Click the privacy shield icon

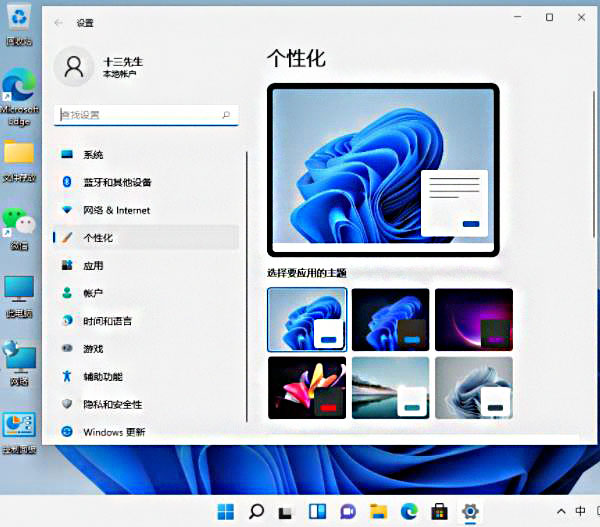[67, 403]
